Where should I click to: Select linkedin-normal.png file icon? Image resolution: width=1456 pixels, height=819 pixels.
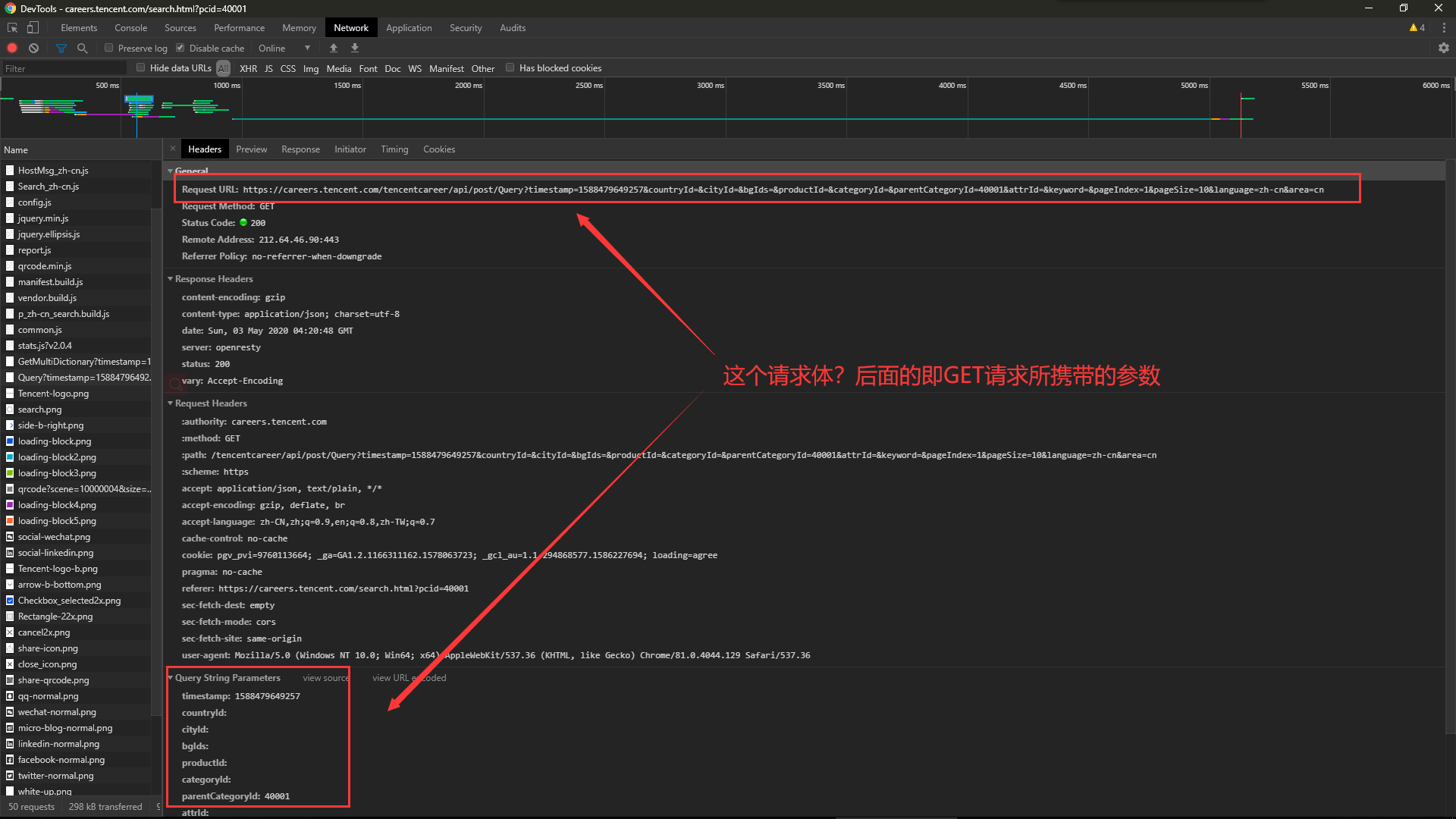(x=10, y=744)
